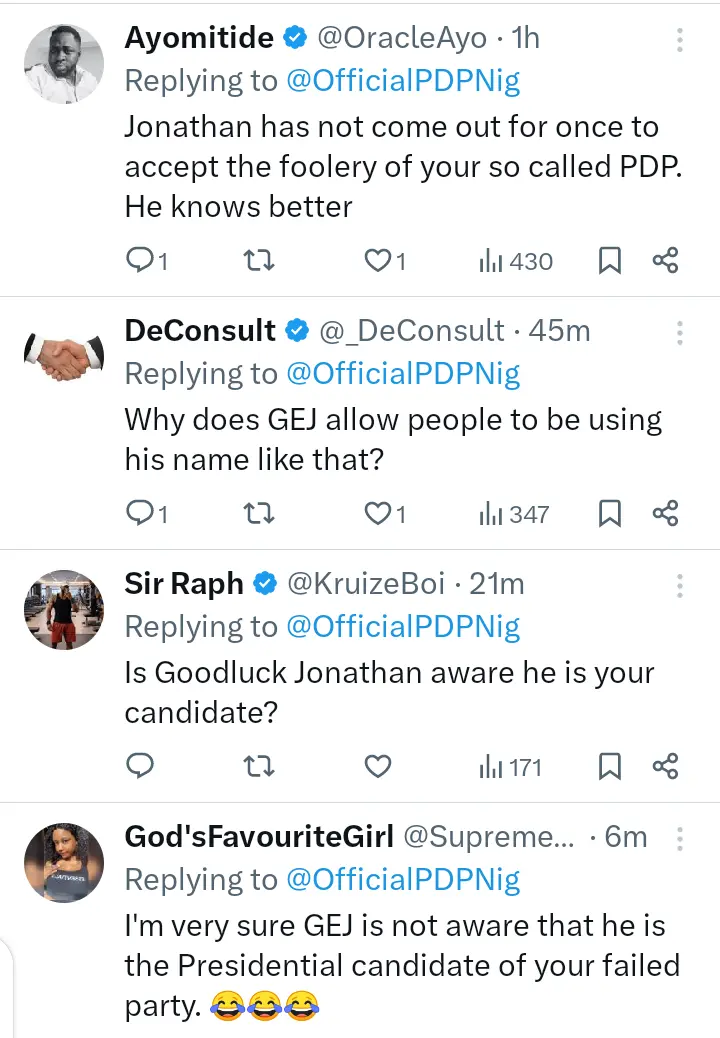720x1038 pixels.
Task: Open more options for Ayomitide's tweet
Action: point(680,40)
